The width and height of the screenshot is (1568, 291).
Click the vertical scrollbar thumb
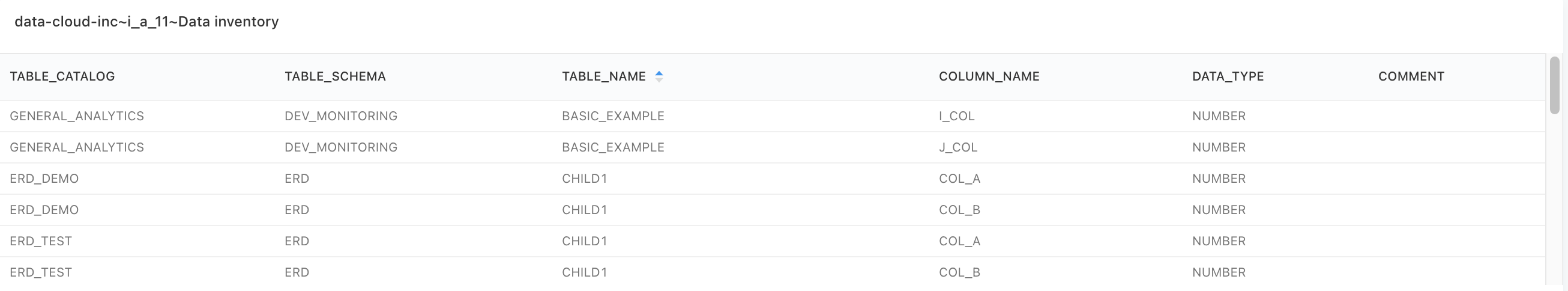pos(1554,85)
